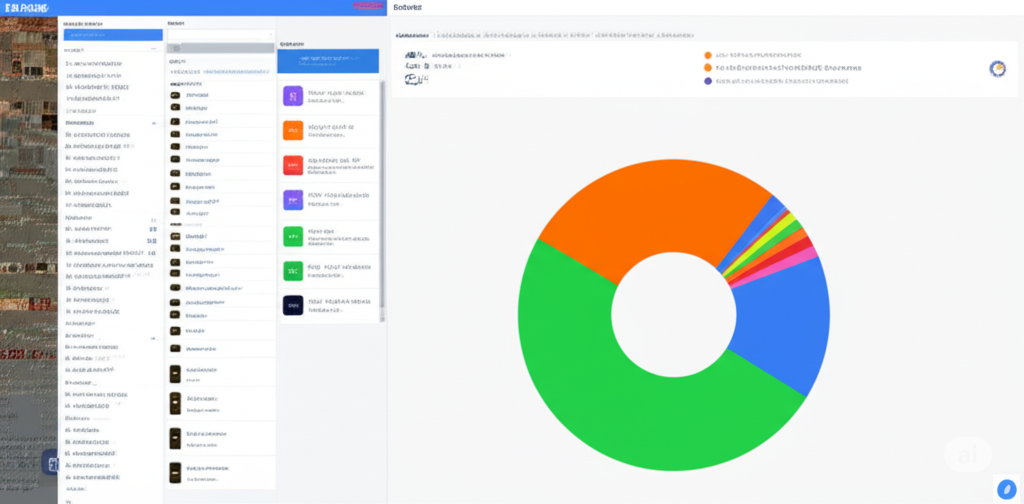This screenshot has height=504, width=1024.
Task: Select the blue highlighted header card
Action: pos(328,61)
